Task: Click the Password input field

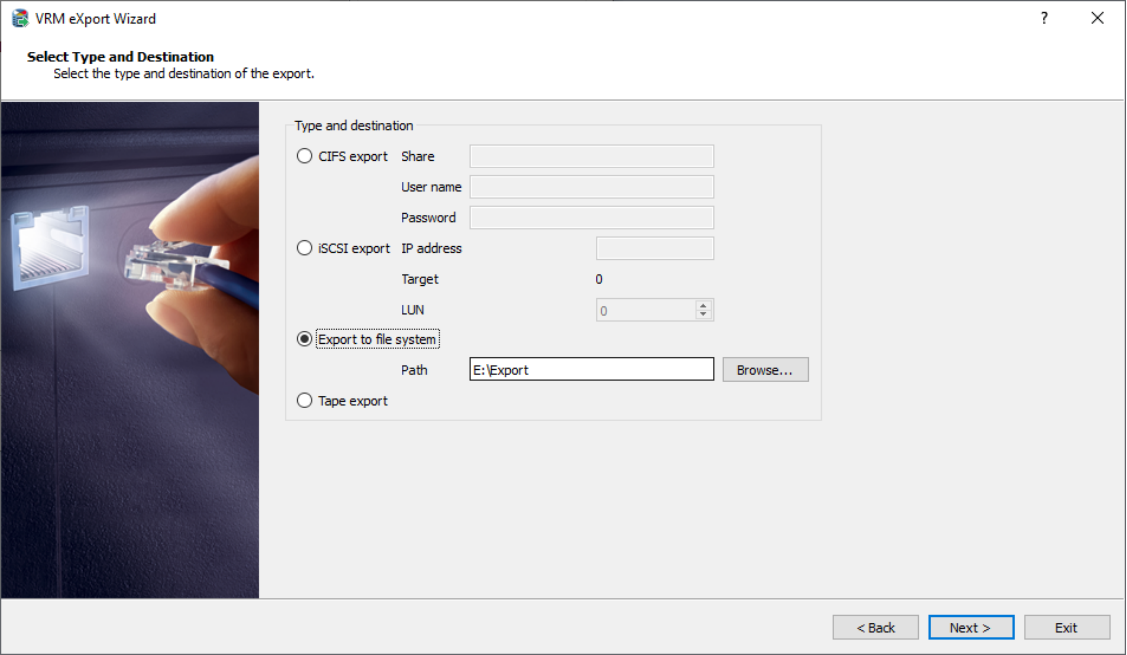Action: click(592, 217)
